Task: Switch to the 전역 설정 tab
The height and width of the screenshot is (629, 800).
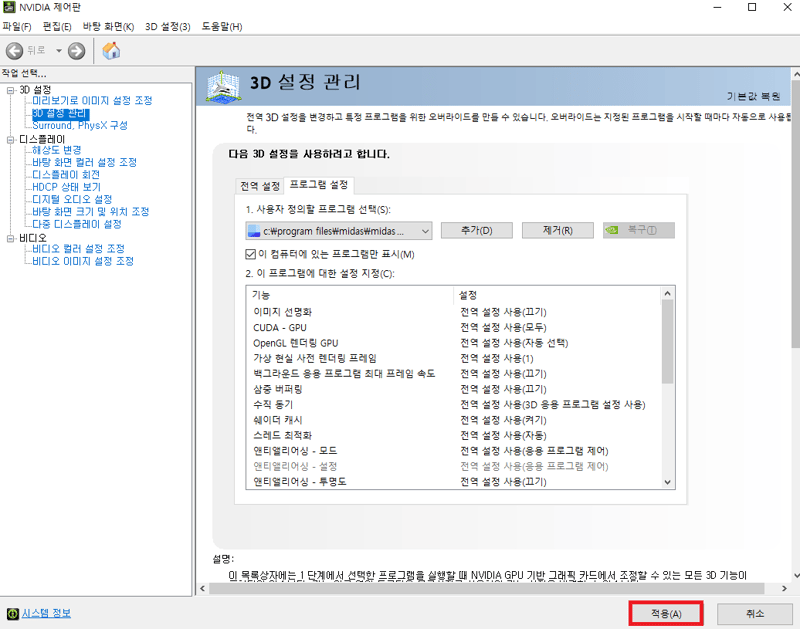Action: point(260,186)
